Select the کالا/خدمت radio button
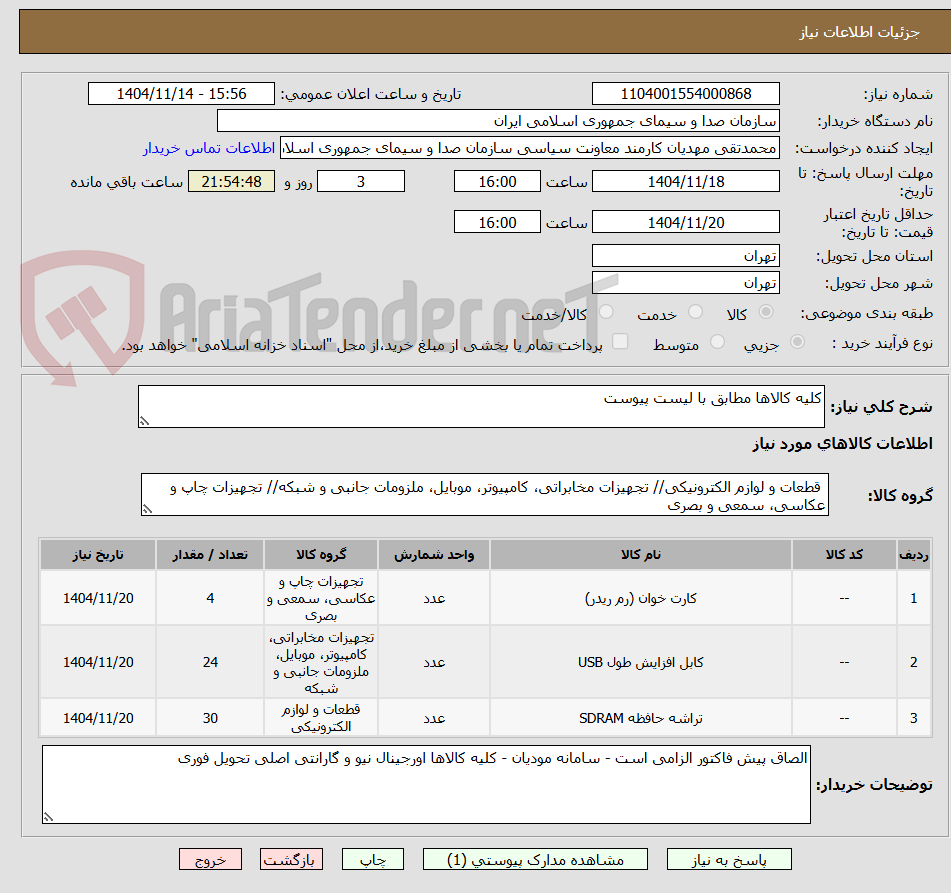This screenshot has height=893, width=951. [606, 312]
